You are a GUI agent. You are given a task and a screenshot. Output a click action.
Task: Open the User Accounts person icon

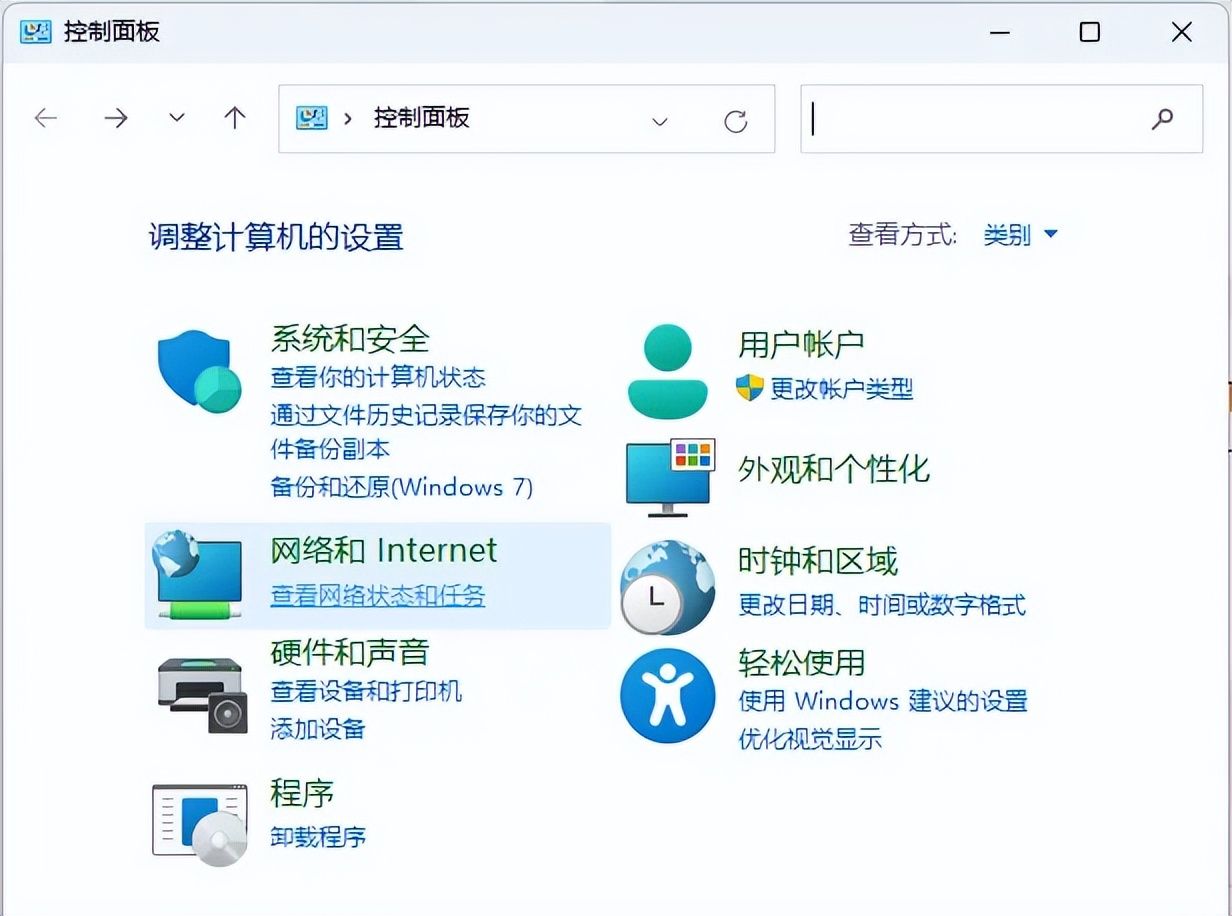pos(667,371)
